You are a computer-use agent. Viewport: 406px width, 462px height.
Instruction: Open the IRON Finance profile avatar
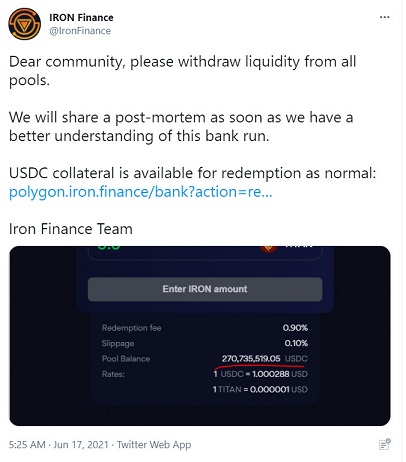click(24, 24)
